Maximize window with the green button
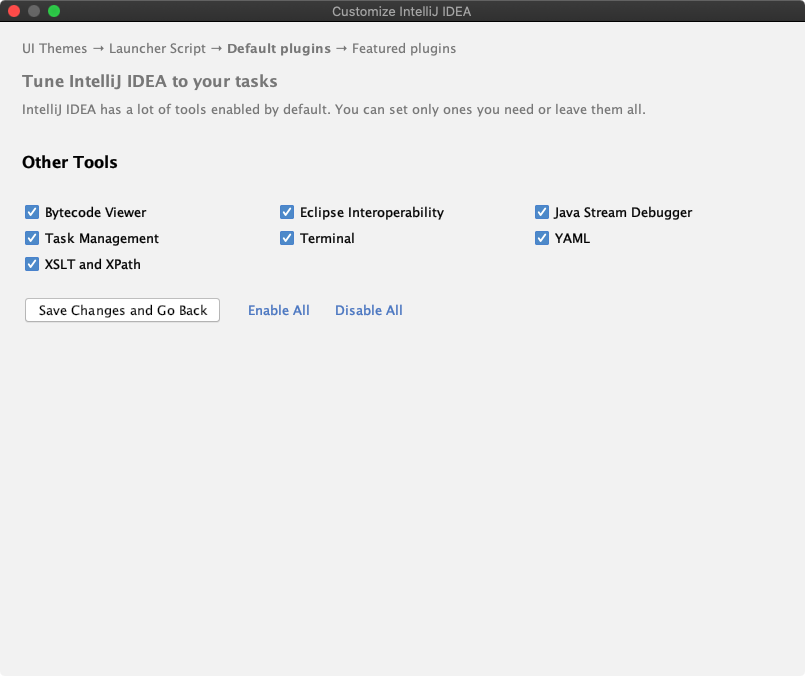Image resolution: width=805 pixels, height=676 pixels. coord(54,11)
